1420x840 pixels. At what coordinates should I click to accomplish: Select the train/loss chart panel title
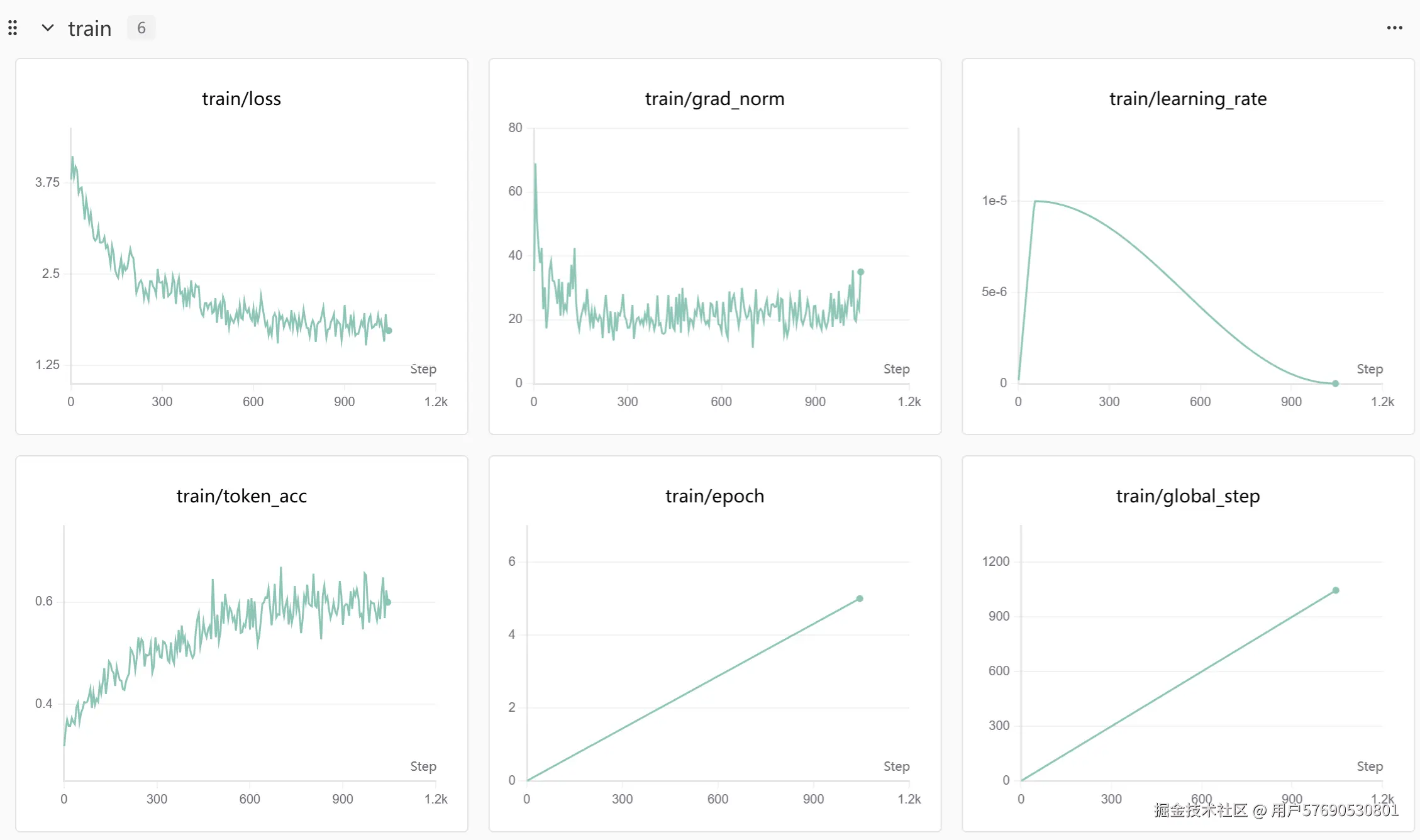point(241,99)
